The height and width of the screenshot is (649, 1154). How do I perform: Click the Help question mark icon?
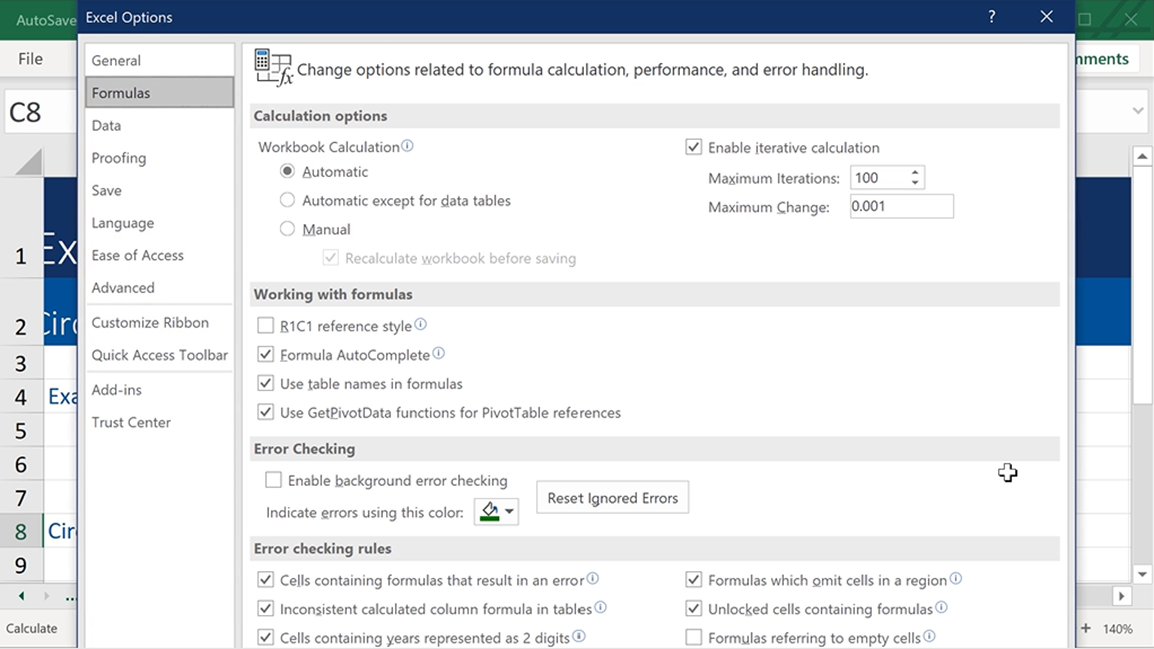991,17
